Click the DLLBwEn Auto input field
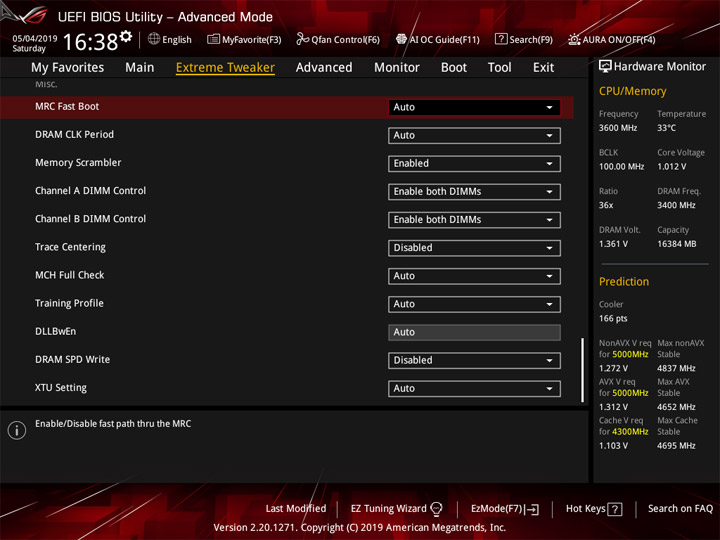Image resolution: width=720 pixels, height=540 pixels. pyautogui.click(x=474, y=332)
